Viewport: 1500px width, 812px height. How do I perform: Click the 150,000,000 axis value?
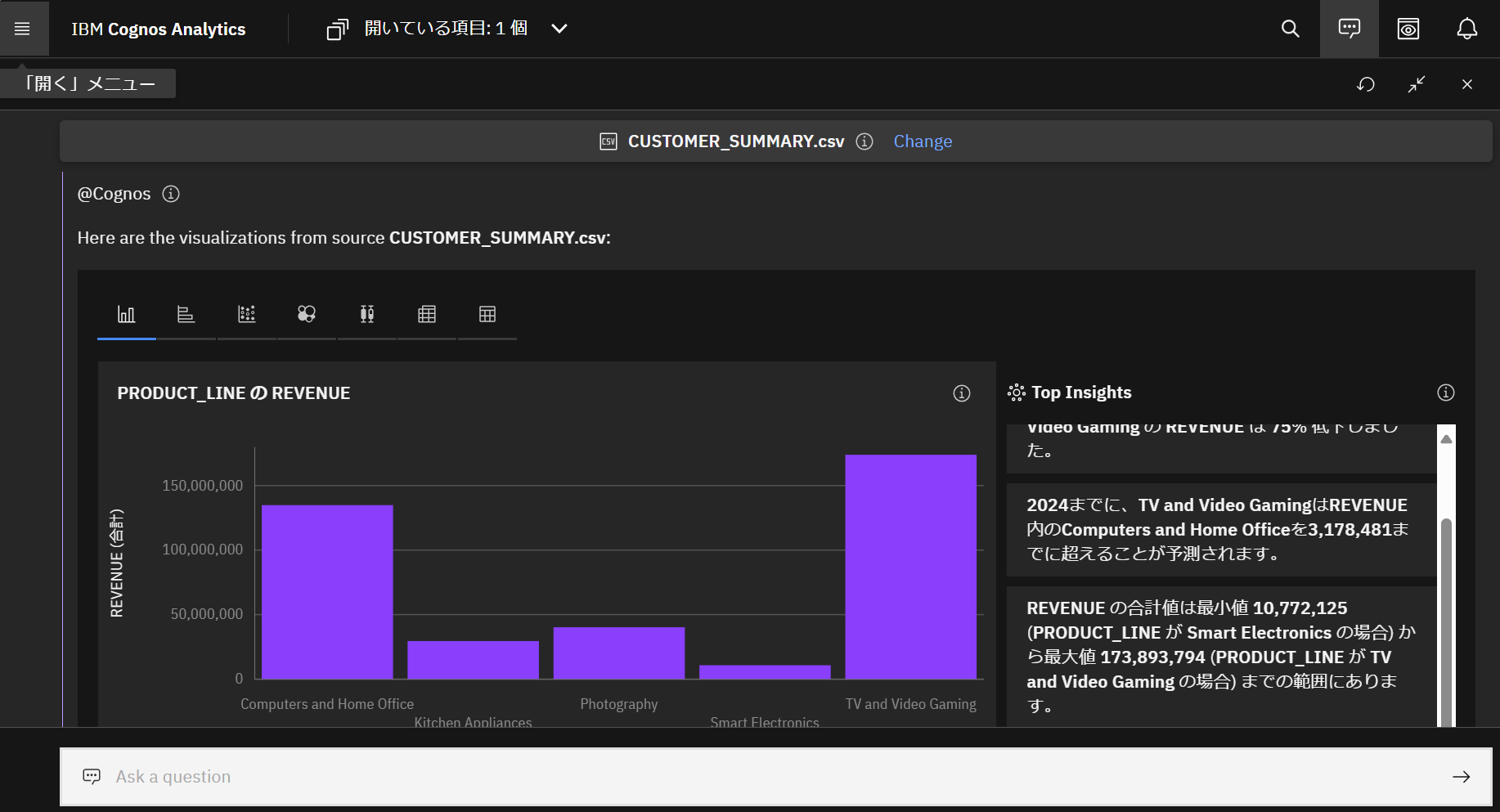point(203,486)
